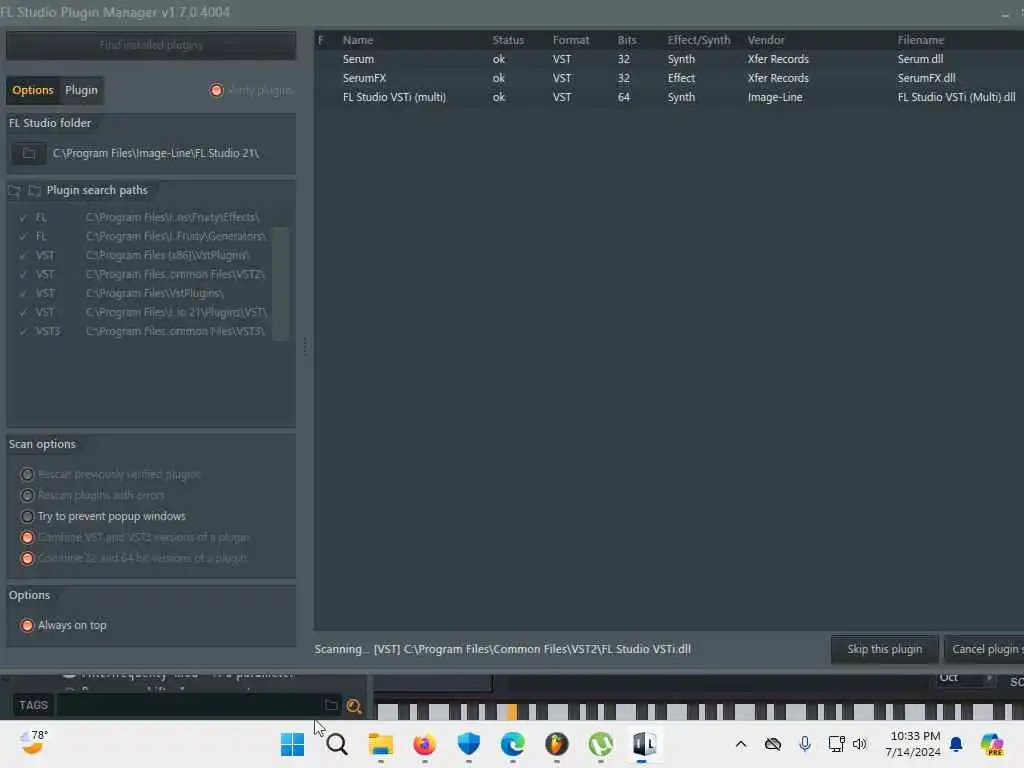Show hidden tray icons chevron
This screenshot has height=768, width=1024.
click(x=741, y=744)
